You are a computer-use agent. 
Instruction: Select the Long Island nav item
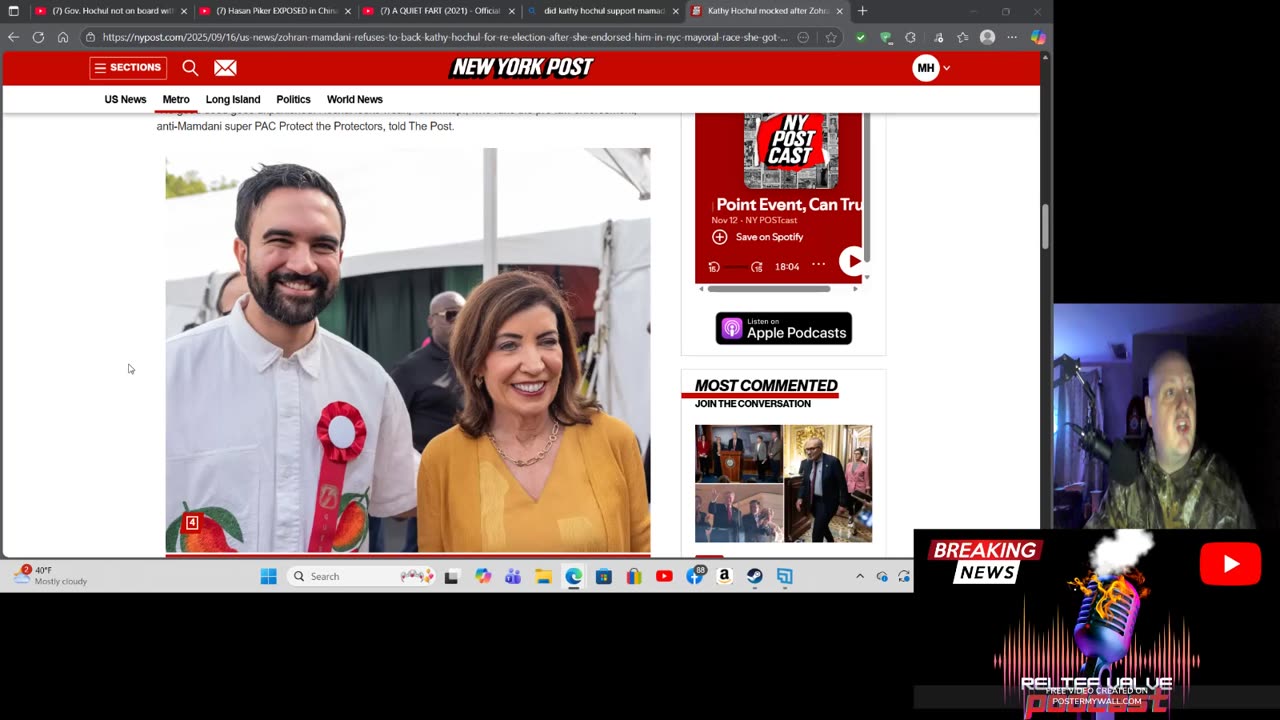pyautogui.click(x=233, y=99)
